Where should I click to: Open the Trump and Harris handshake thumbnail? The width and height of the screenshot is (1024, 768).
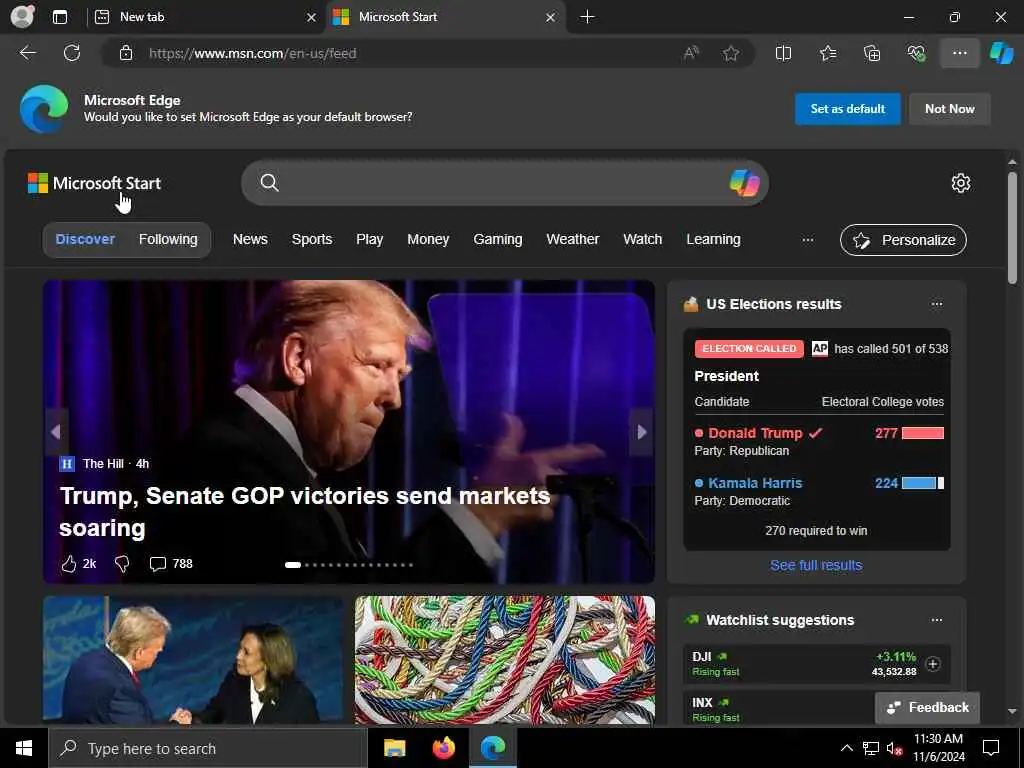point(193,660)
